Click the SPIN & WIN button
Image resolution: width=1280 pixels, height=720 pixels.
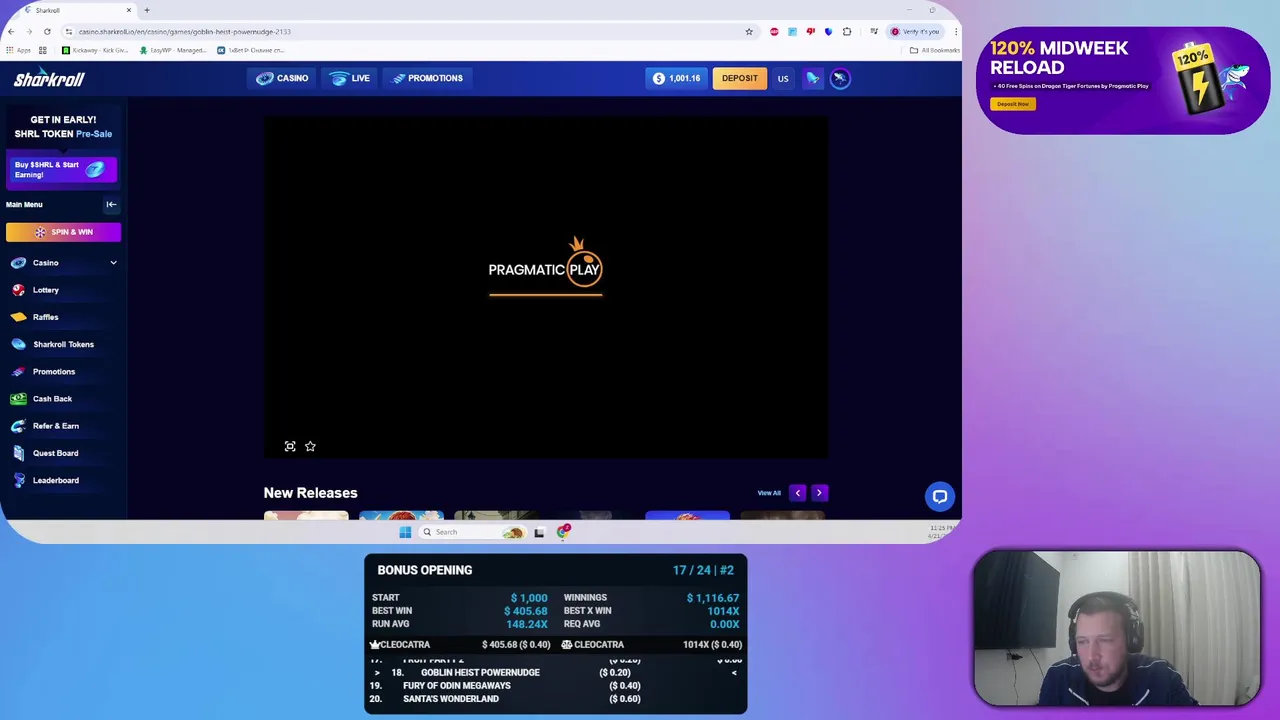(x=63, y=232)
